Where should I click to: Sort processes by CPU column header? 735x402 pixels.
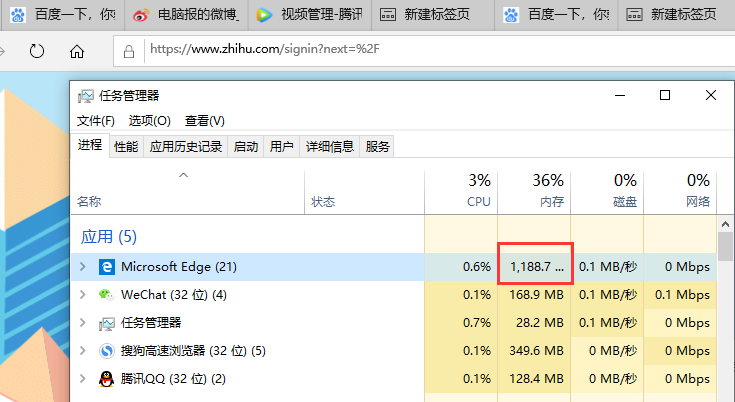click(x=461, y=193)
